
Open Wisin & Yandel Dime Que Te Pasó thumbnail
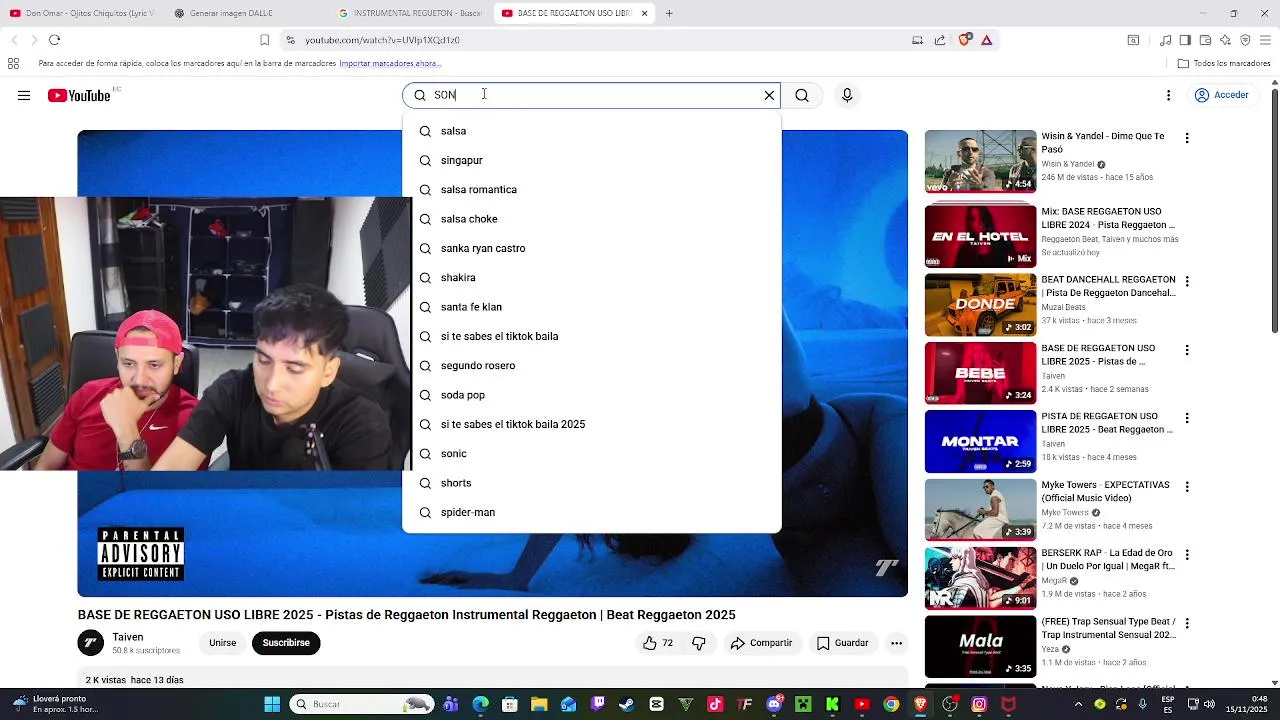pos(980,161)
